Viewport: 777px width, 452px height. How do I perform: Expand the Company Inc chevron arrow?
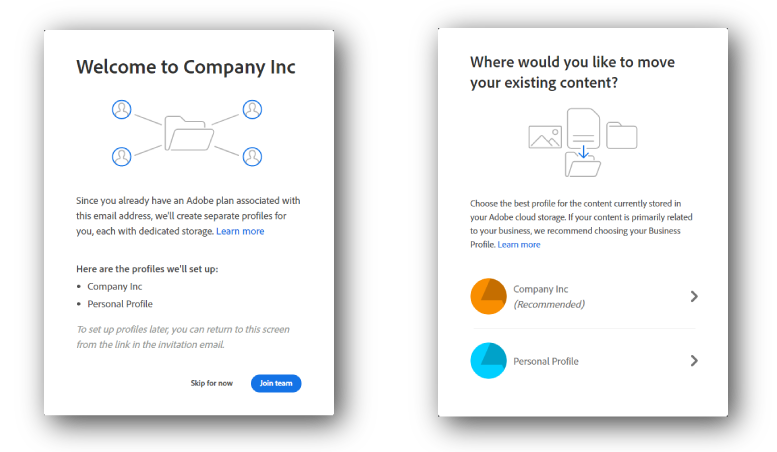tap(694, 296)
